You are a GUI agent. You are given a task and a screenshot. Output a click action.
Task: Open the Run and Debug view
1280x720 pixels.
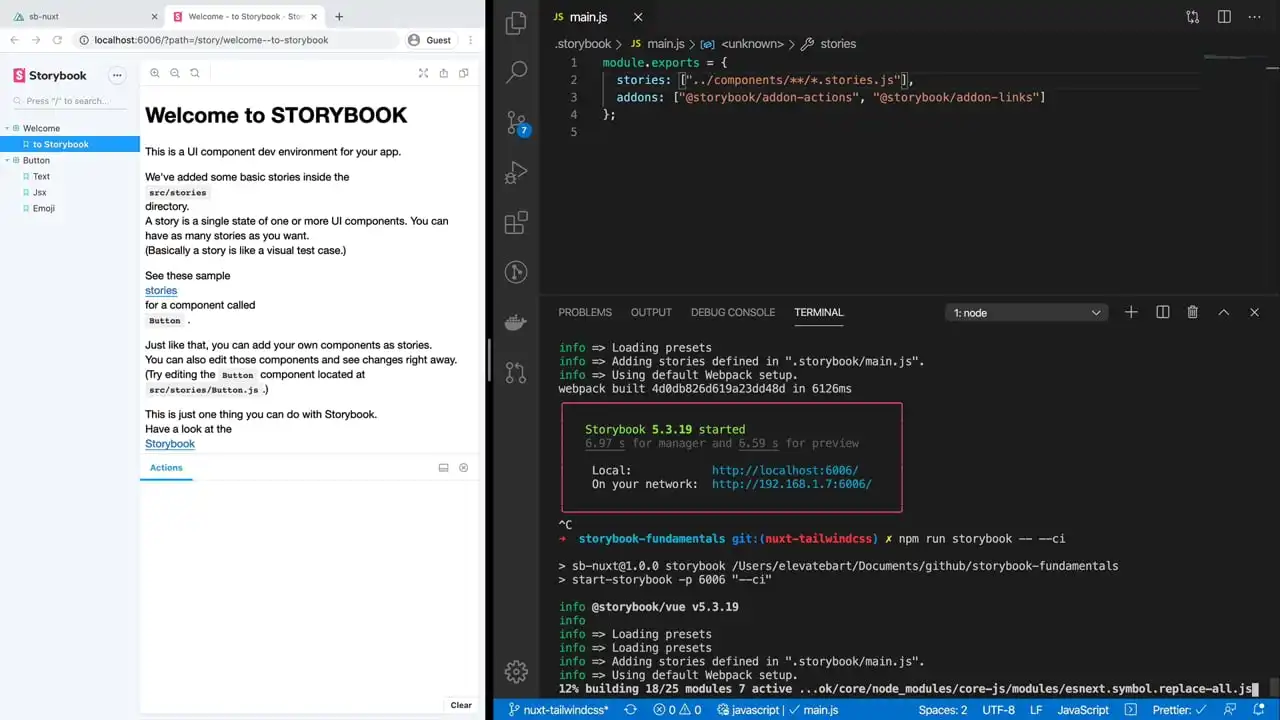[516, 173]
